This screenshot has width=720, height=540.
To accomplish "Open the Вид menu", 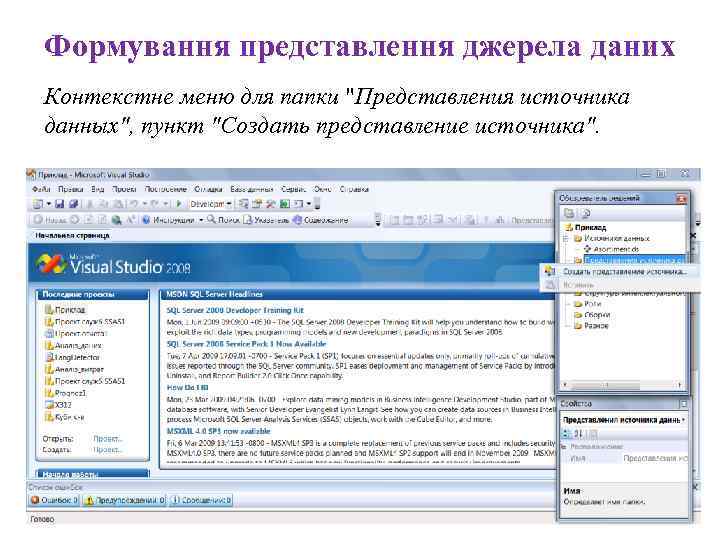I will [97, 189].
